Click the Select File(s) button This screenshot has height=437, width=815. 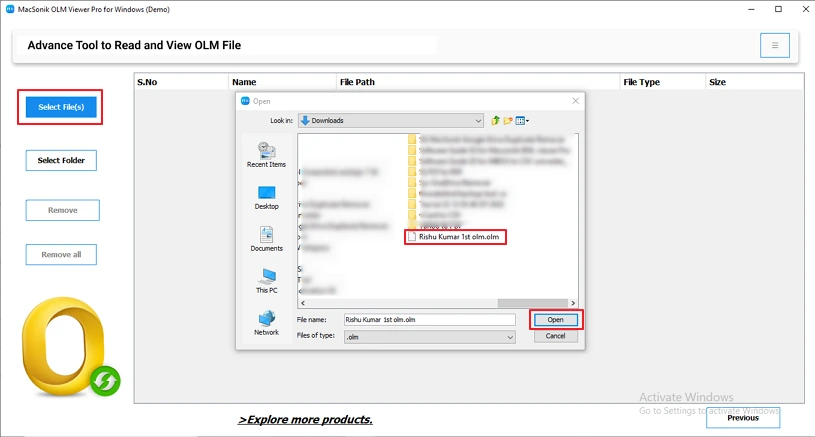61,107
